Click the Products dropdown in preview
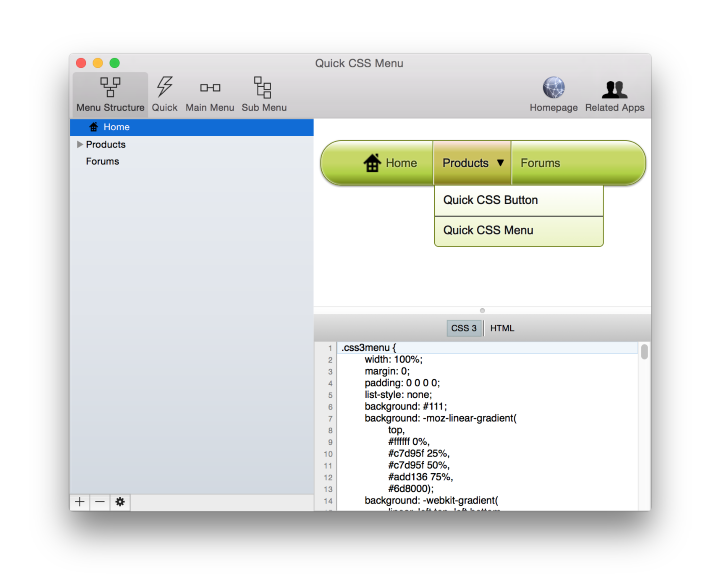Image resolution: width=726 pixels, height=584 pixels. [473, 163]
